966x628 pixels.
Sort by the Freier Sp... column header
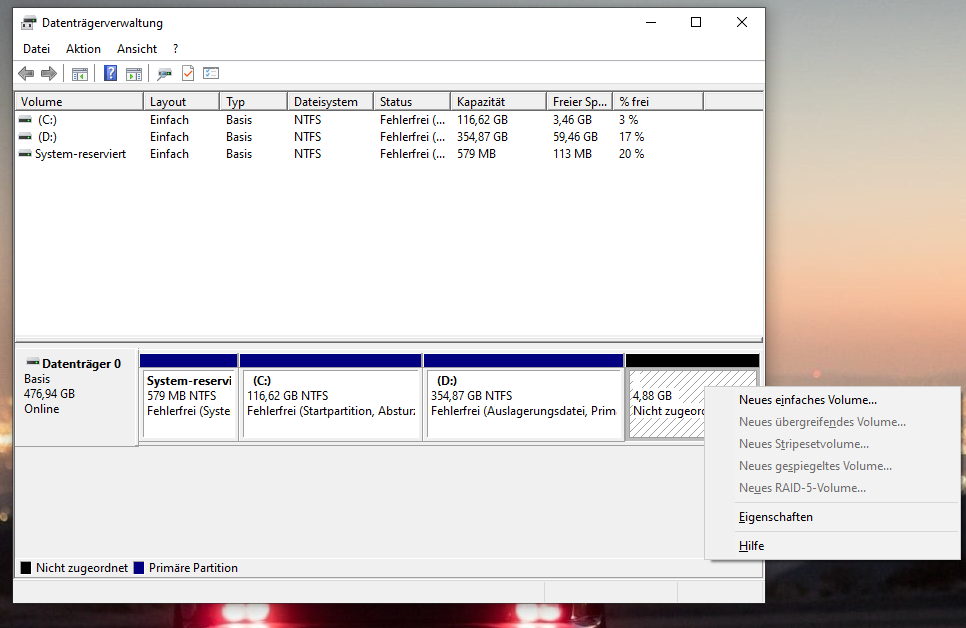pos(580,102)
